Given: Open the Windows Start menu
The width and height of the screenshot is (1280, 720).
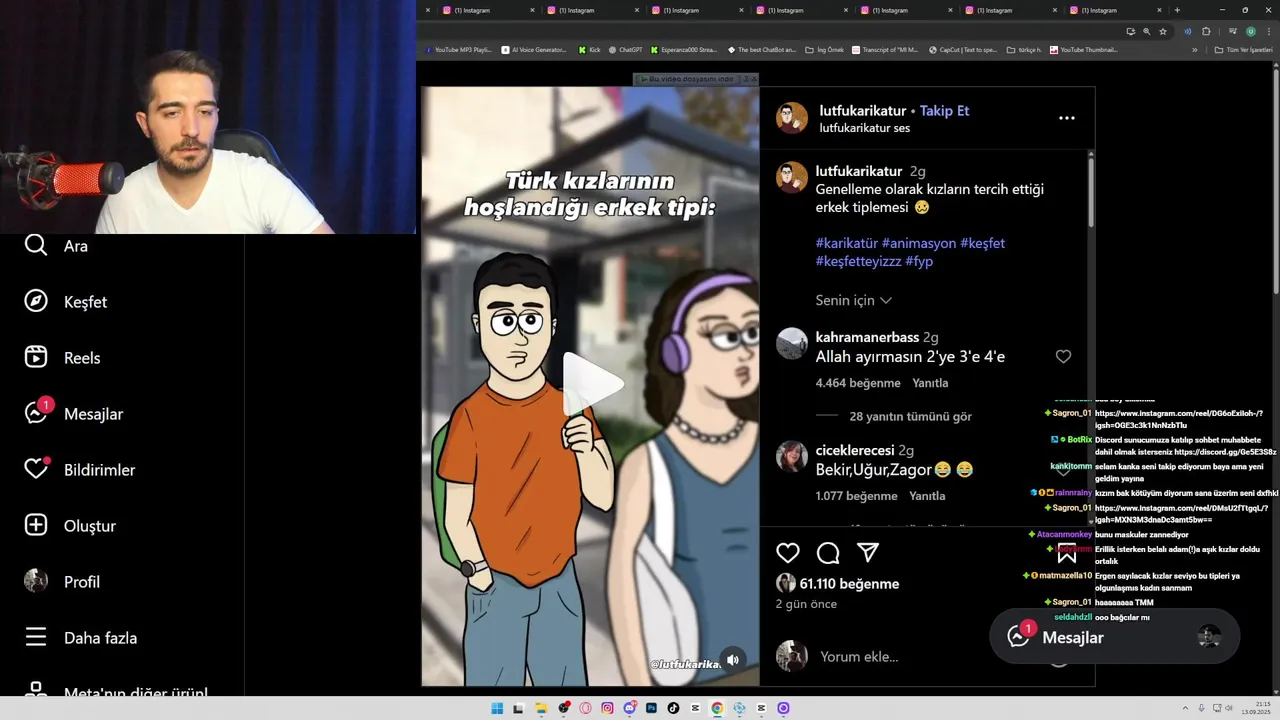Looking at the screenshot, I should tap(497, 708).
